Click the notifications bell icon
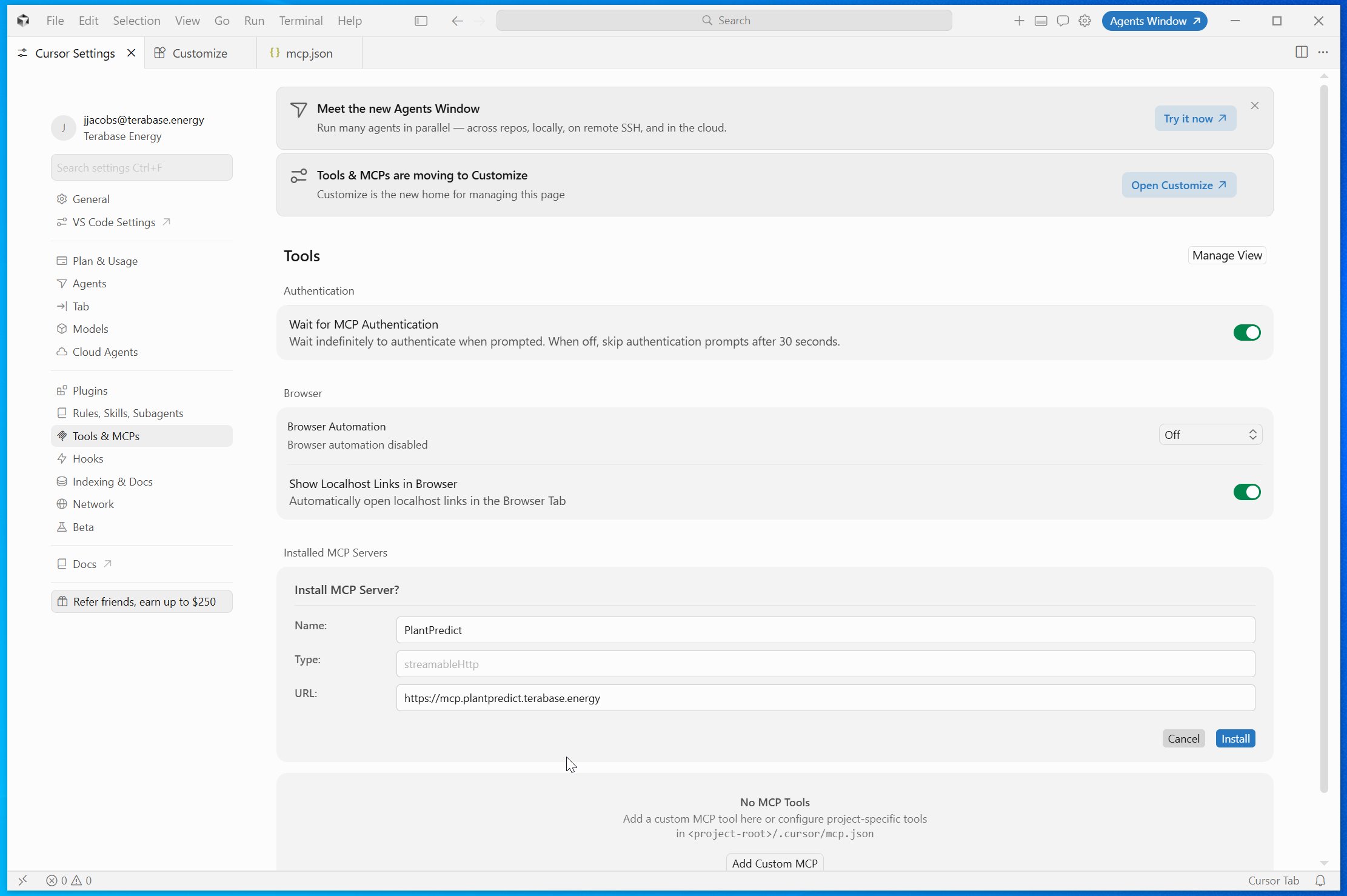The width and height of the screenshot is (1347, 896). click(1320, 880)
